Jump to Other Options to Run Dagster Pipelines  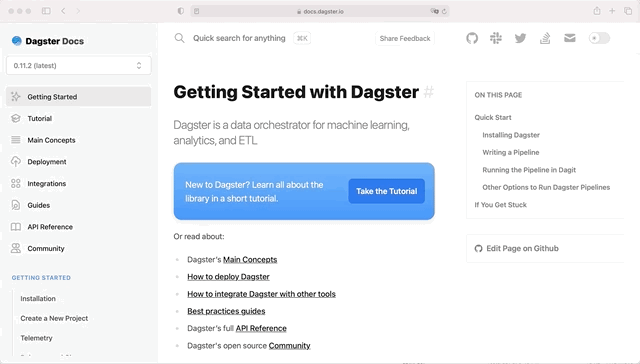coord(546,187)
